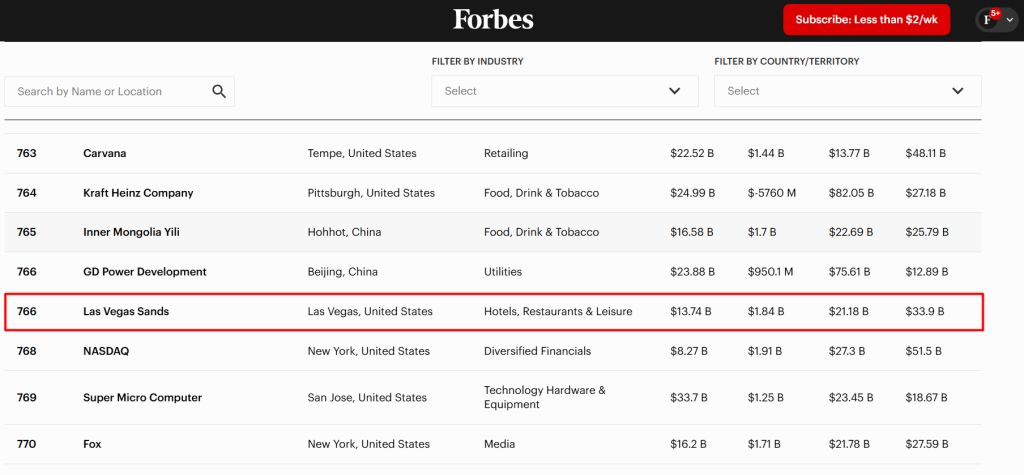Open the Carvana company row
1024x475 pixels.
492,154
